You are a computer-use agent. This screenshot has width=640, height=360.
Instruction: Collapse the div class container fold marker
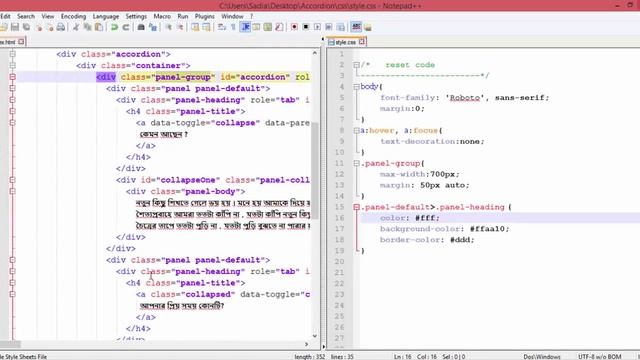coord(13,65)
